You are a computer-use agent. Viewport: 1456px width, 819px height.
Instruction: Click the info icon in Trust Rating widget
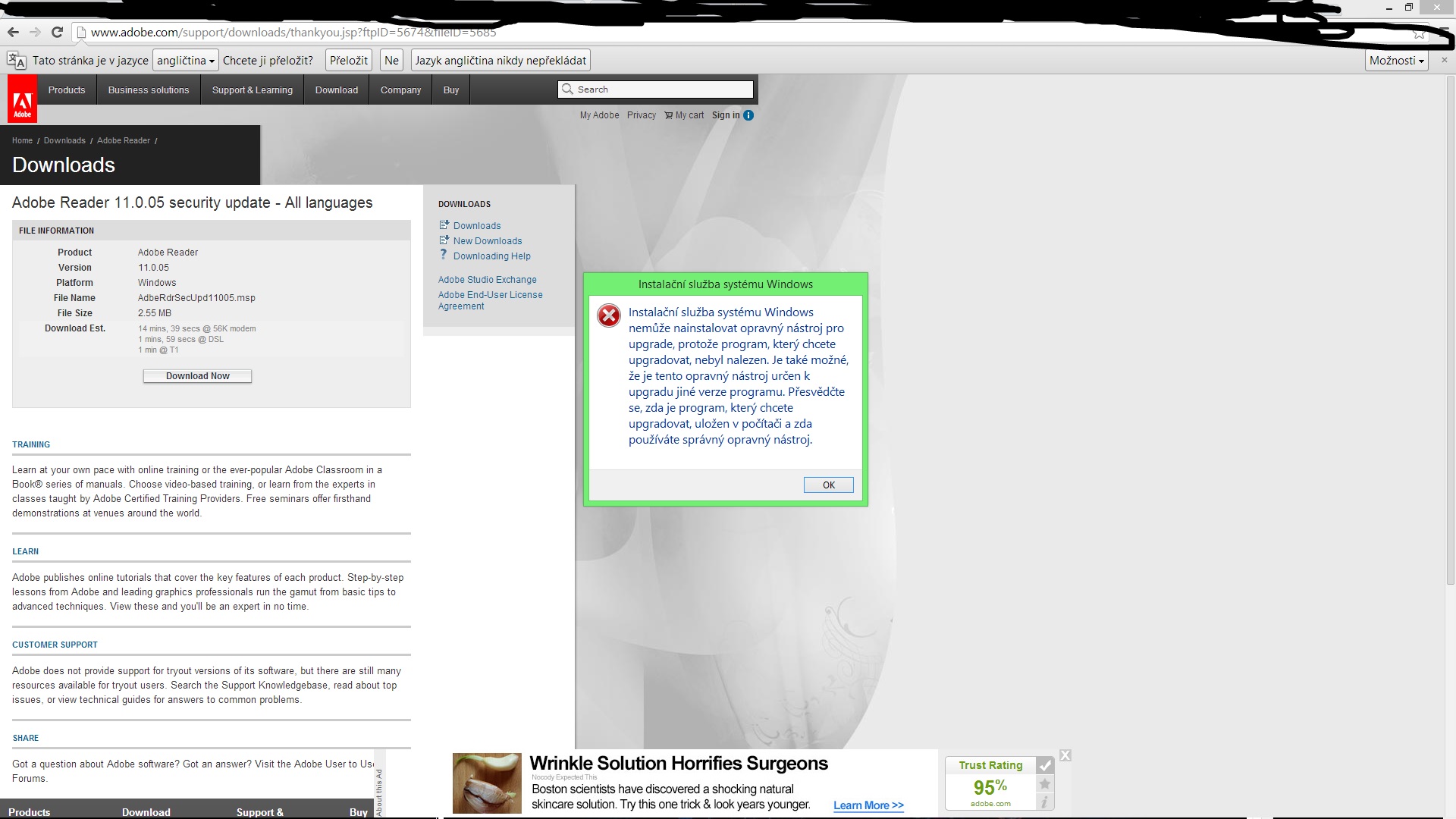[1045, 802]
